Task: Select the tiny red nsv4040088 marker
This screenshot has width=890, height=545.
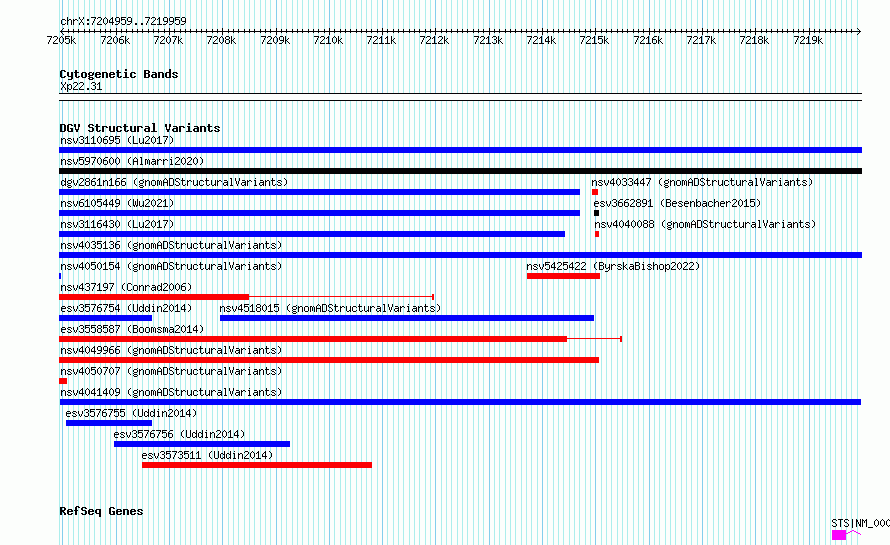Action: tap(597, 234)
